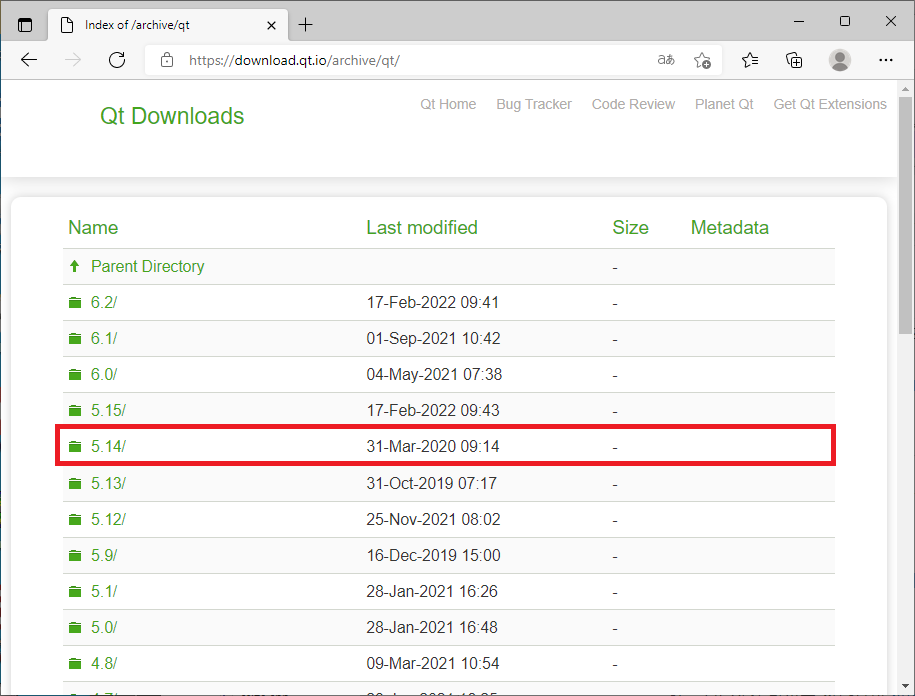The width and height of the screenshot is (915, 696).
Task: Select the Index of /archive/qt tab
Action: pyautogui.click(x=167, y=25)
